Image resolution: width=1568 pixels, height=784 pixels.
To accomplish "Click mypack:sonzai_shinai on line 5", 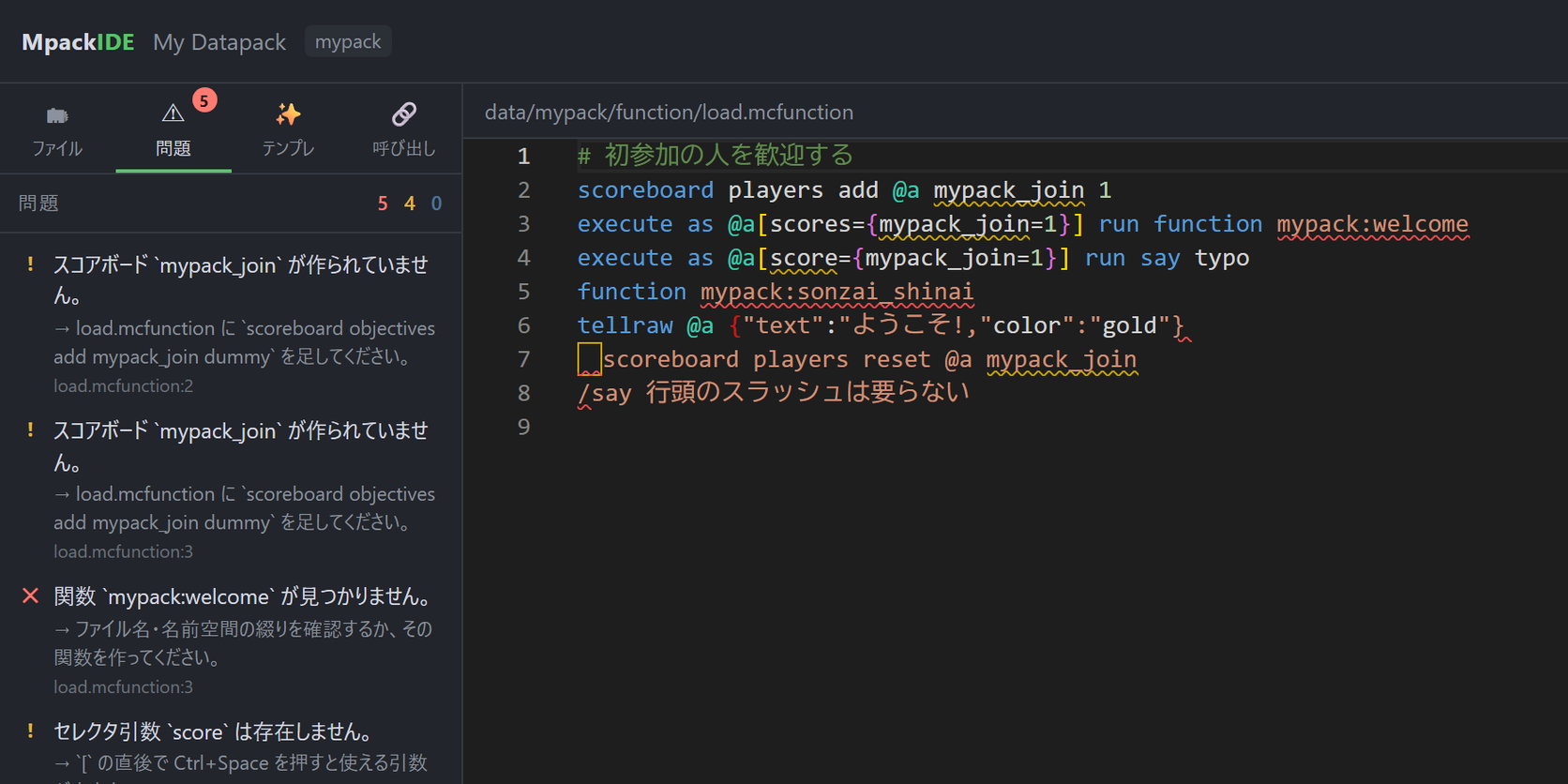I will coord(837,292).
